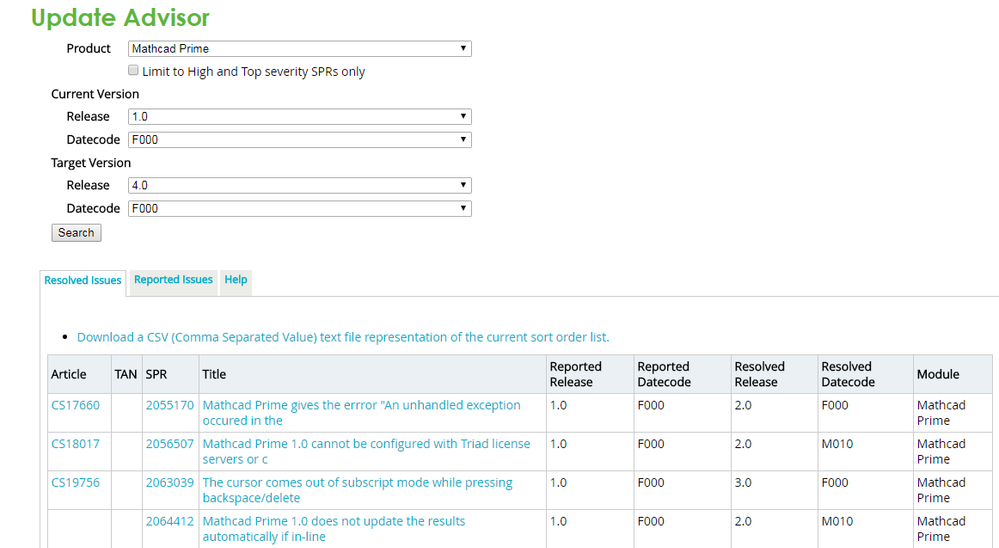Switch to the Resolved Issues tab
This screenshot has width=999, height=548.
[x=83, y=281]
